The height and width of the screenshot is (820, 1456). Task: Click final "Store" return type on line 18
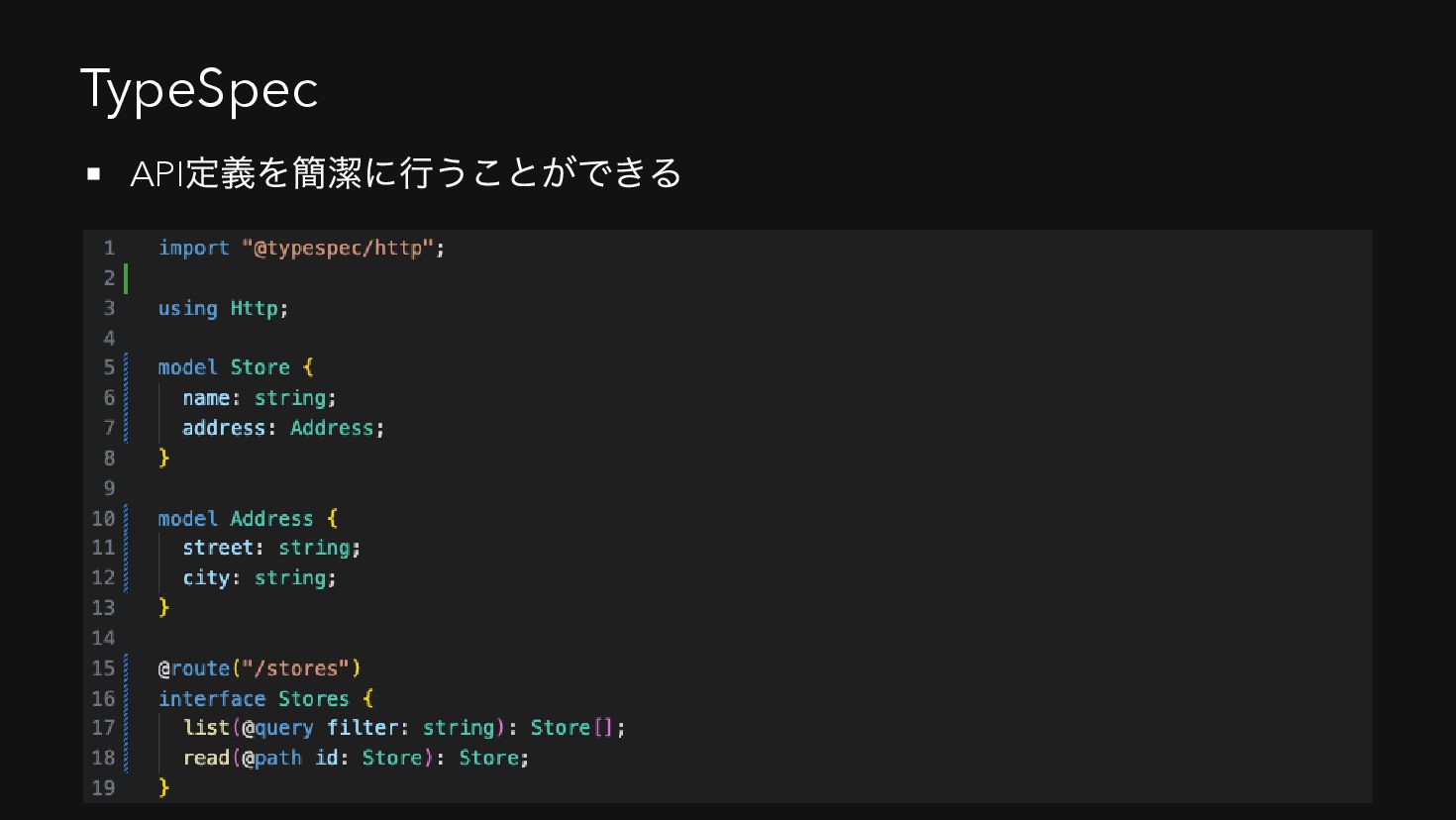tap(488, 759)
